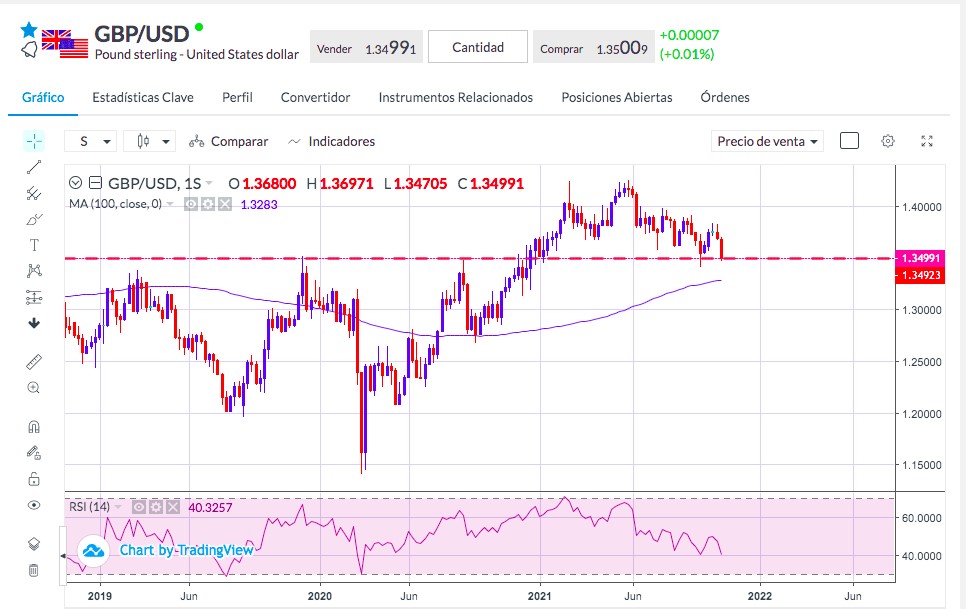Click the Vender 1.34991 sell button
Screen dimensions: 966x609
[366, 47]
